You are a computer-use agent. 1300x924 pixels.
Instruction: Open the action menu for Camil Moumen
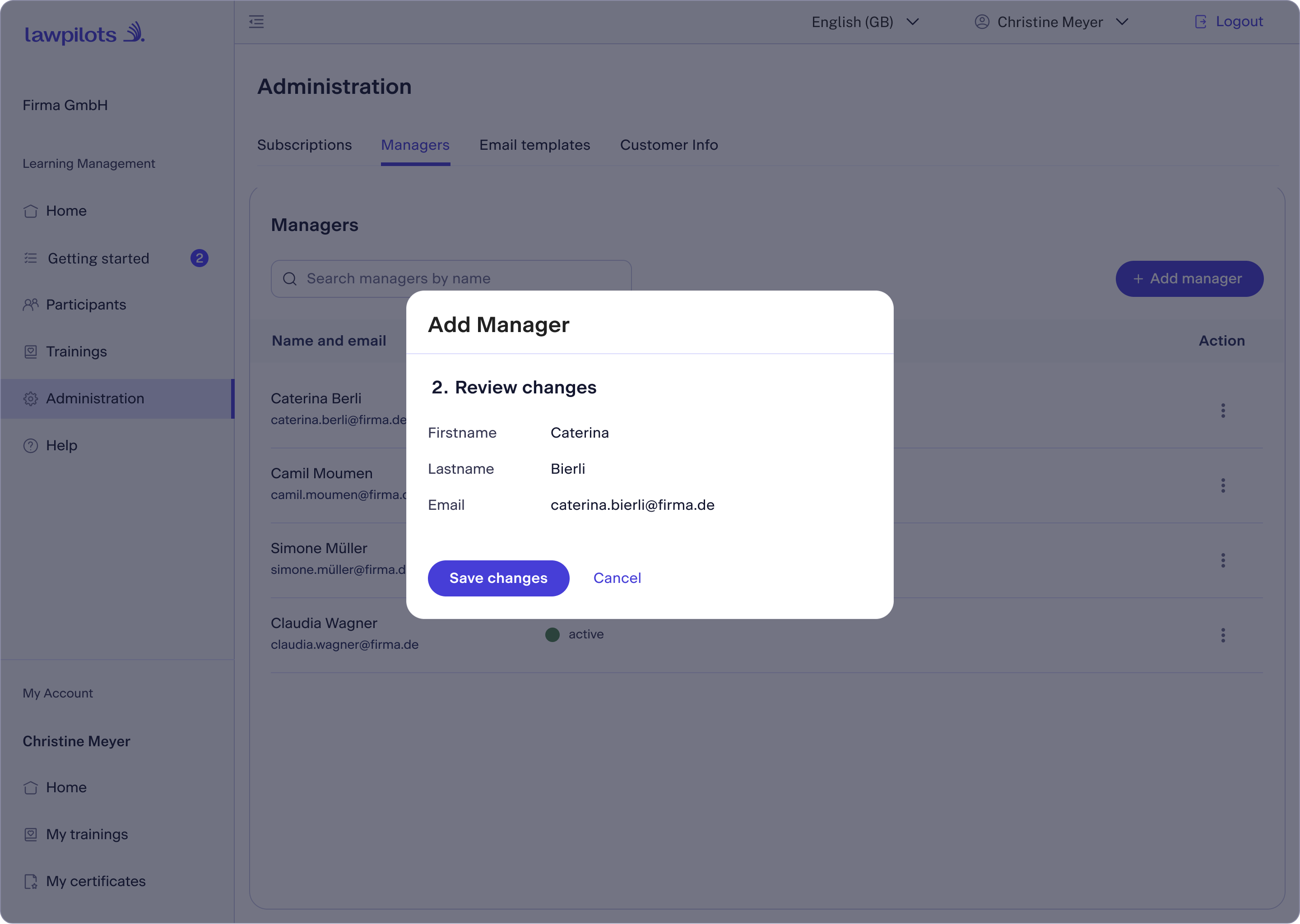click(1223, 485)
